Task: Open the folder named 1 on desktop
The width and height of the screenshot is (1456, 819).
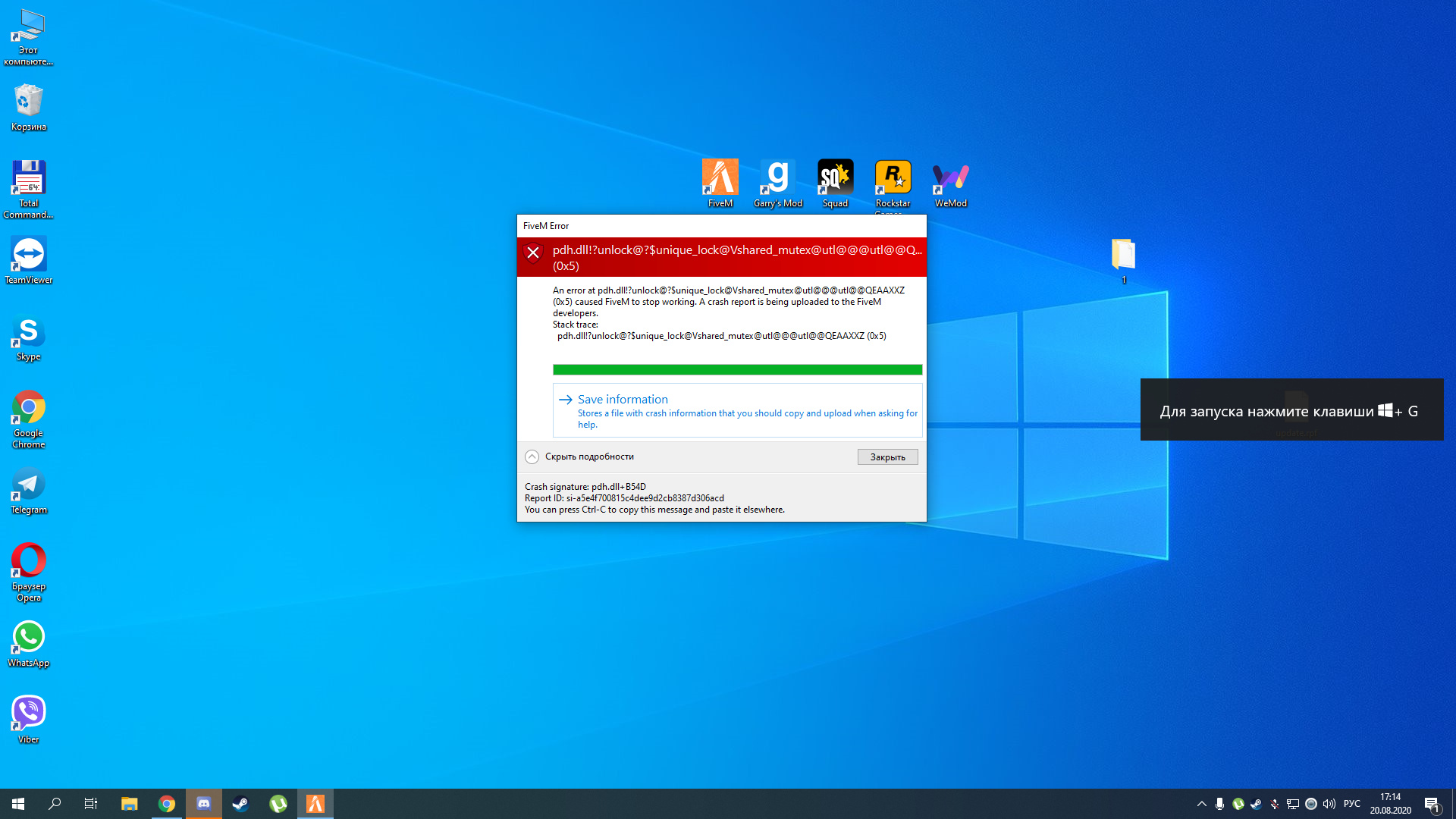Action: point(1123,256)
